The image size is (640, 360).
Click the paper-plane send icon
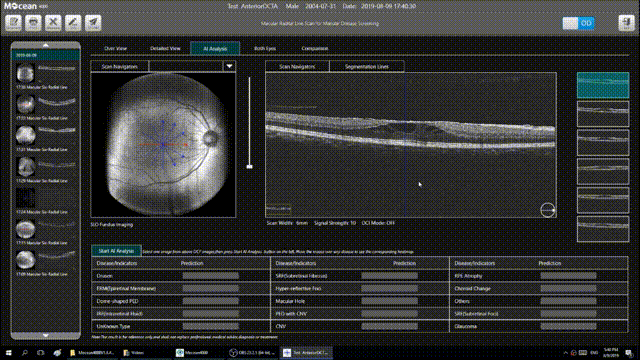(x=93, y=23)
